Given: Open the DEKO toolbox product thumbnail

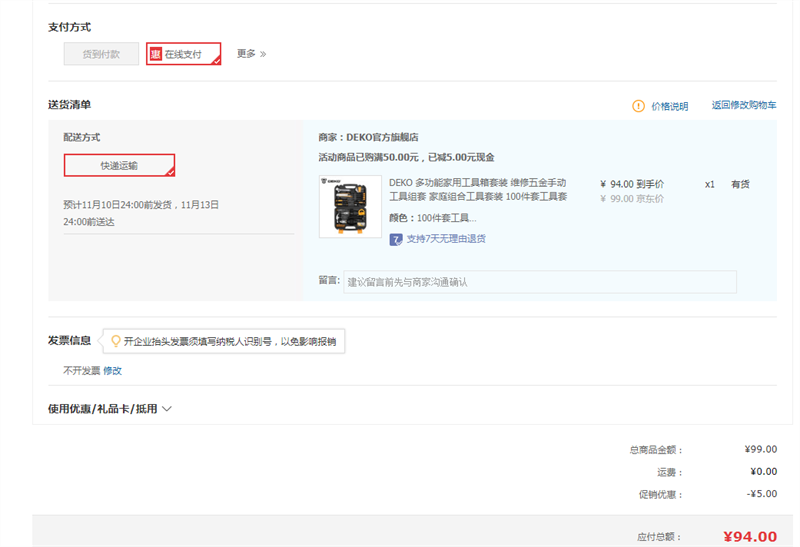Looking at the screenshot, I should (x=350, y=207).
